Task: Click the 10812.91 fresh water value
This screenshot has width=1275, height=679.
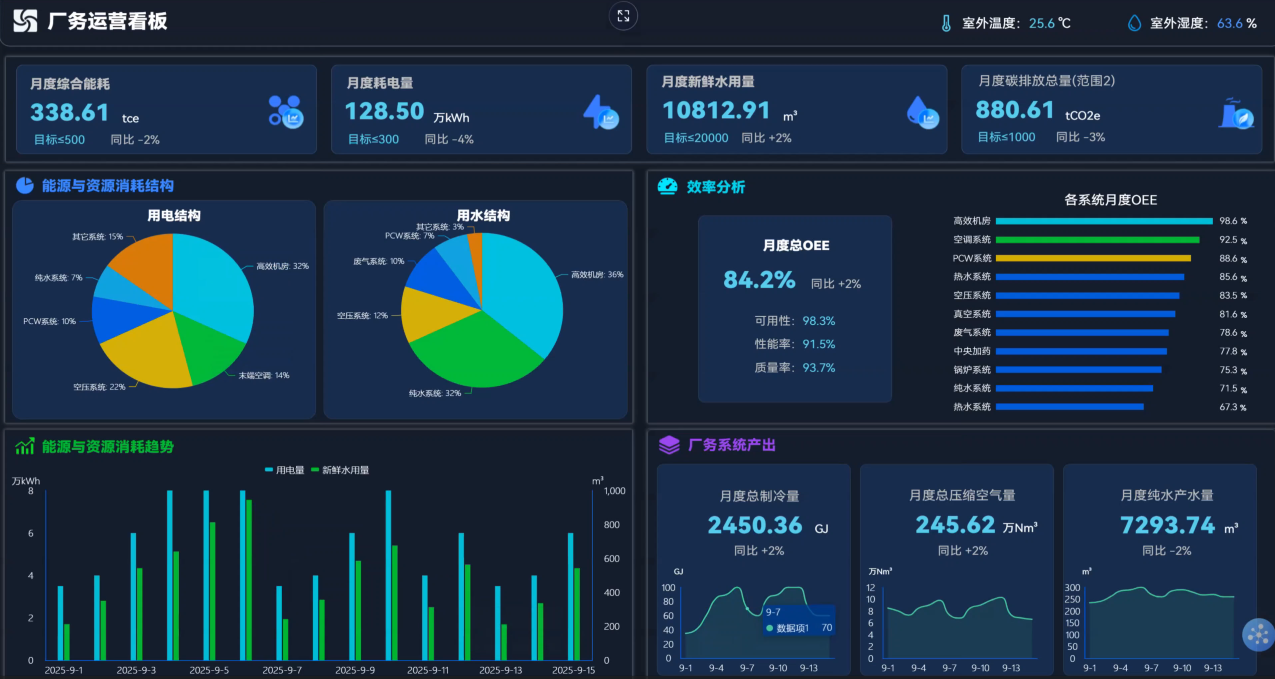Action: pos(717,110)
